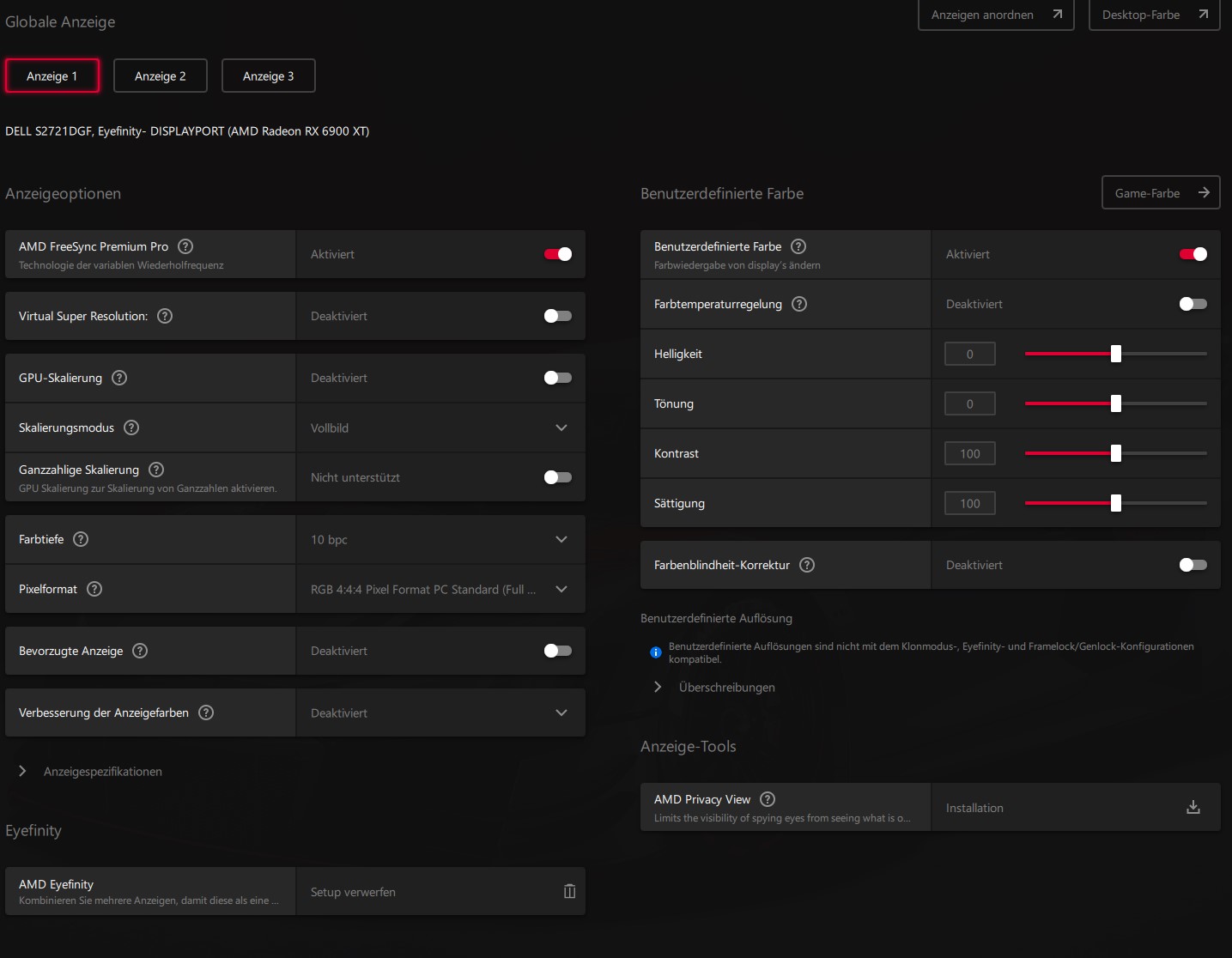Click the Kontrast value field showing 100

point(970,453)
